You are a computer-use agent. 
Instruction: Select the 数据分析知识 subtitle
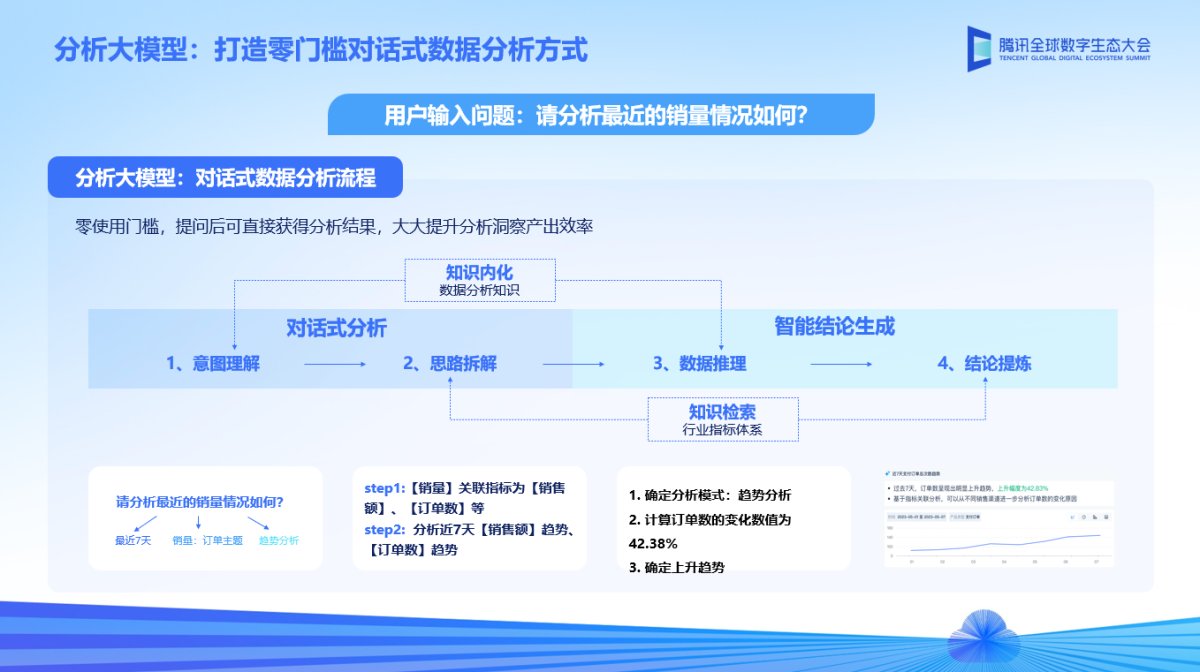click(x=480, y=291)
